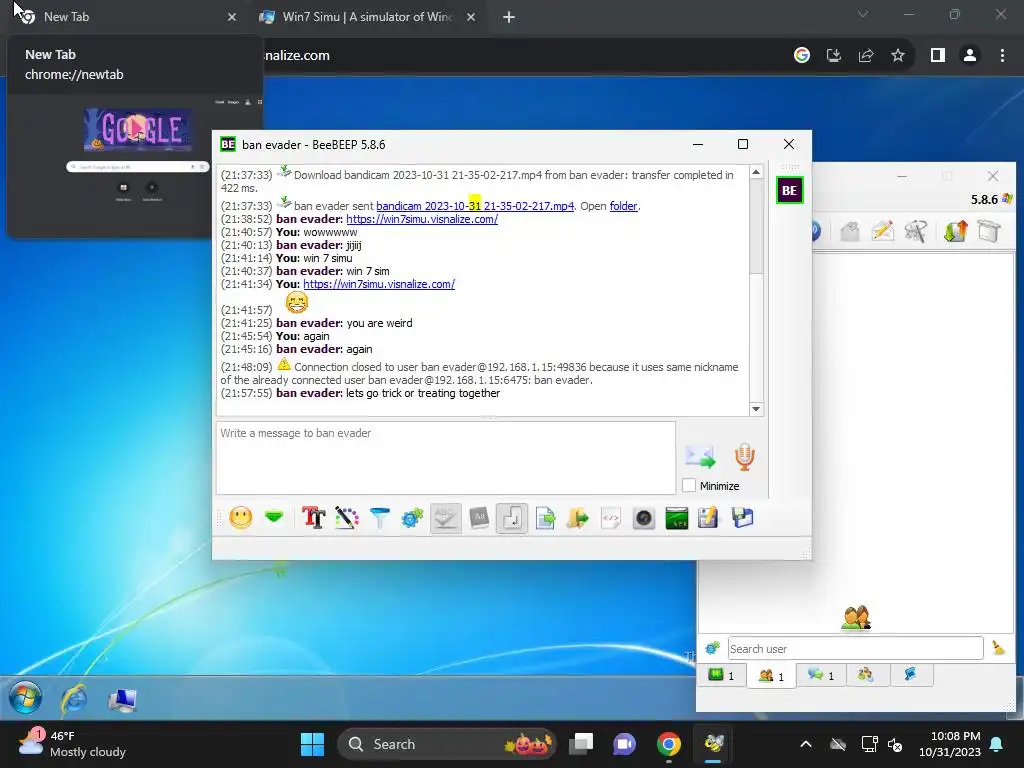Open ban evader's win7simu link
The image size is (1024, 768).
(x=422, y=219)
